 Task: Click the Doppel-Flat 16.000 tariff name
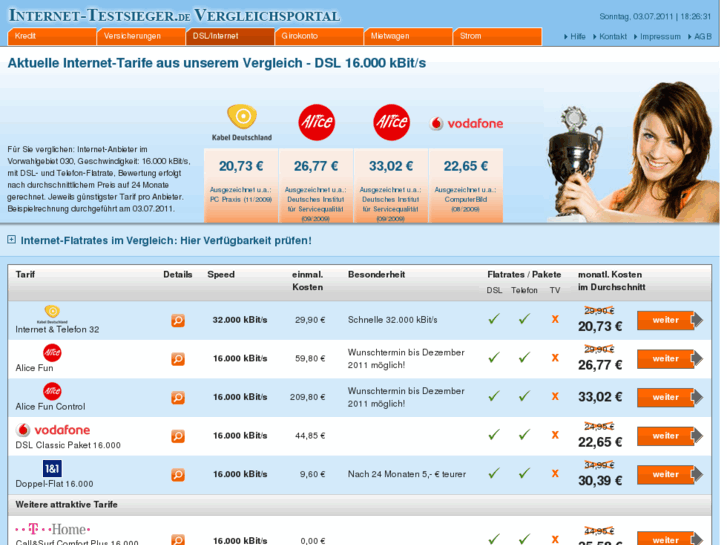(x=54, y=484)
